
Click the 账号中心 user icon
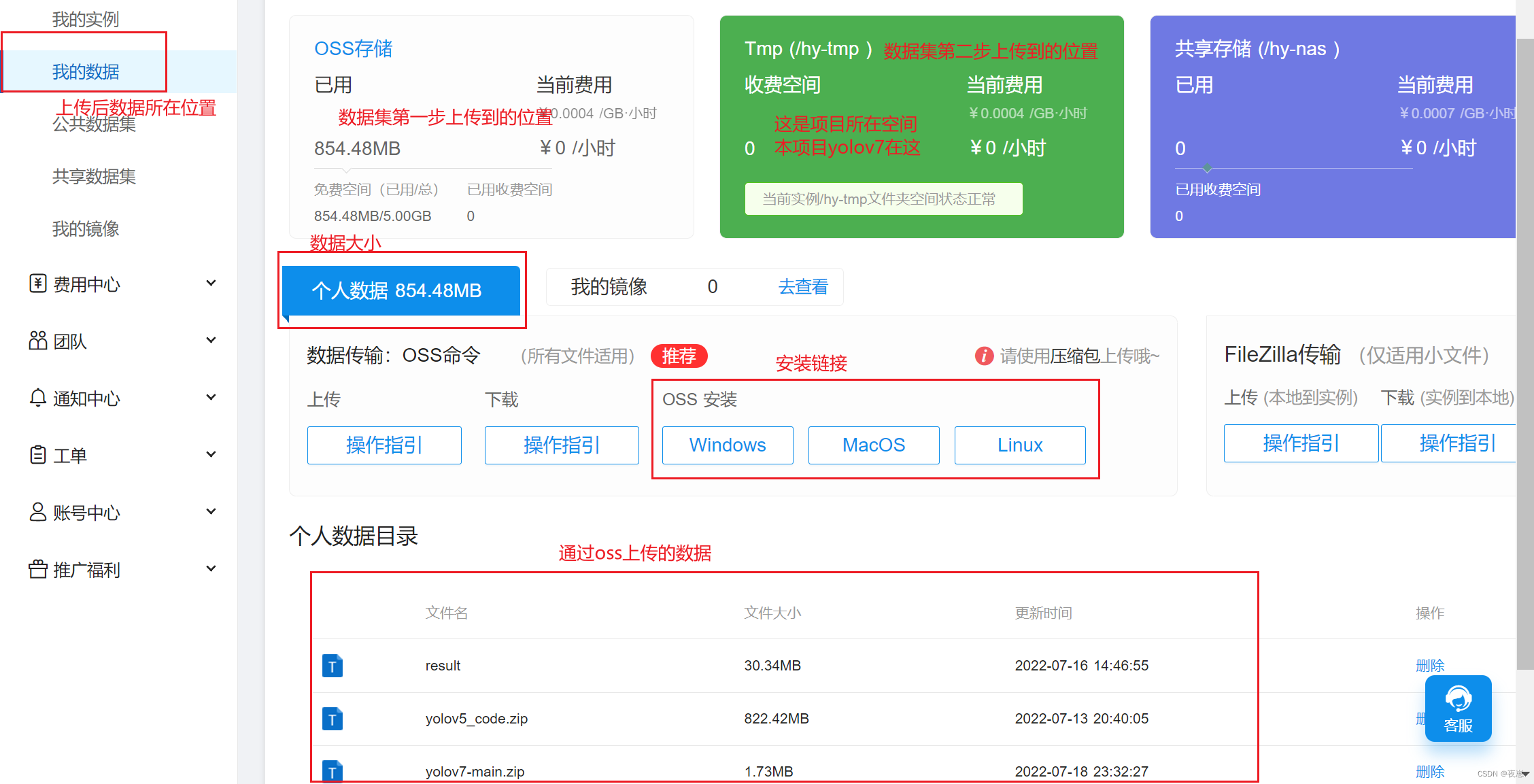point(38,511)
